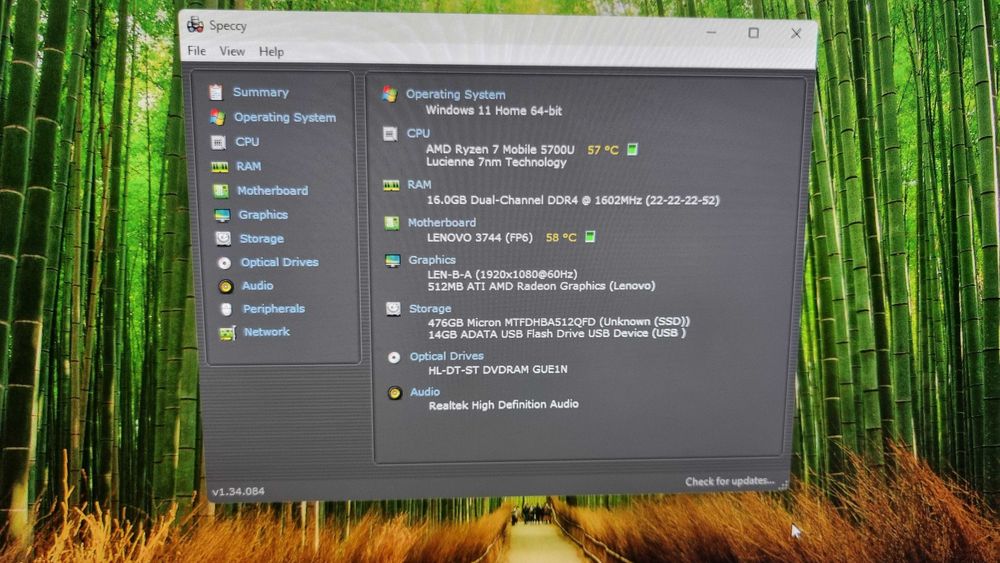The height and width of the screenshot is (563, 1000).
Task: Click the Storage disk icon in summary panel
Action: click(393, 309)
